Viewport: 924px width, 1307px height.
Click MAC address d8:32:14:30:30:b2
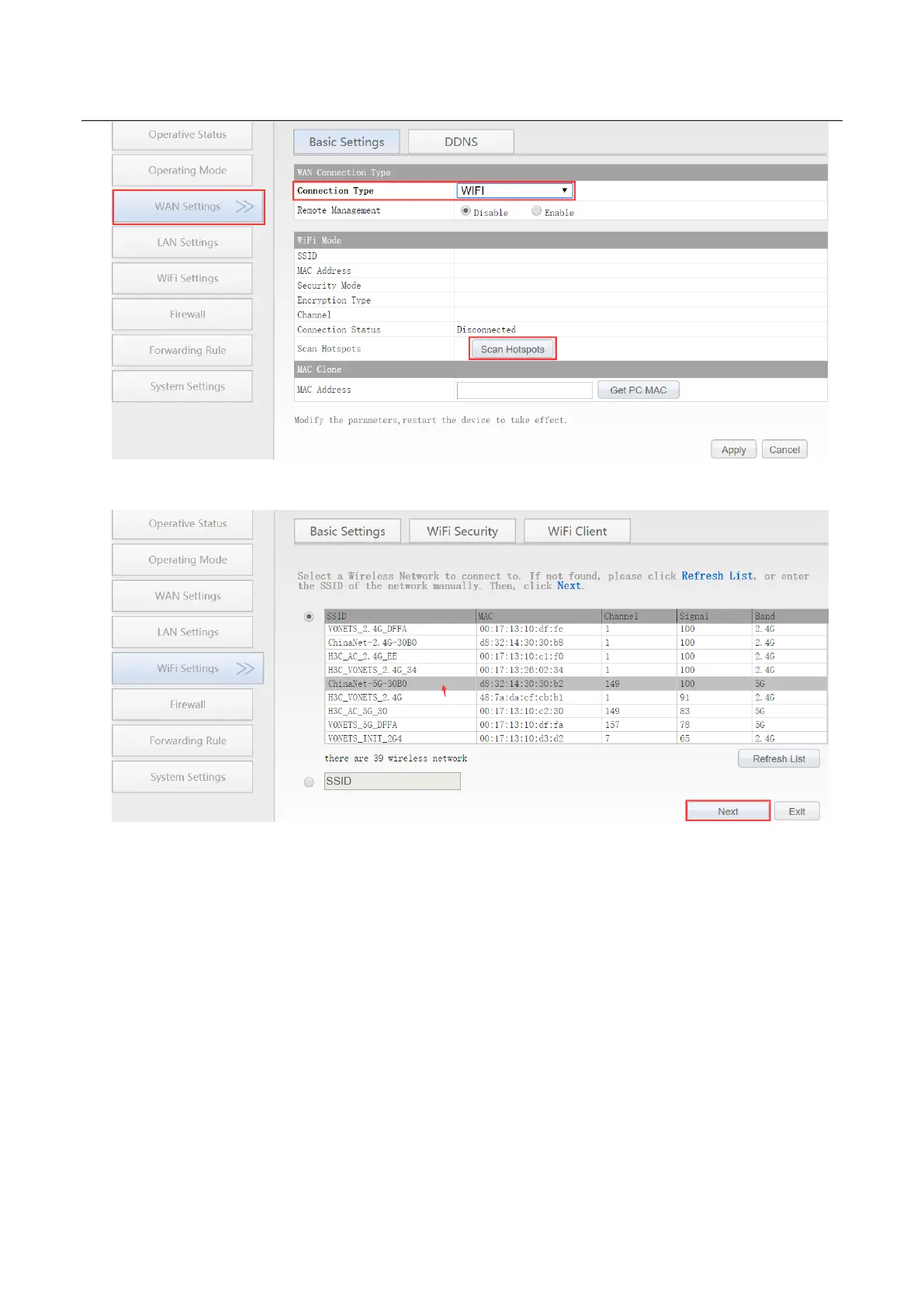(x=521, y=685)
